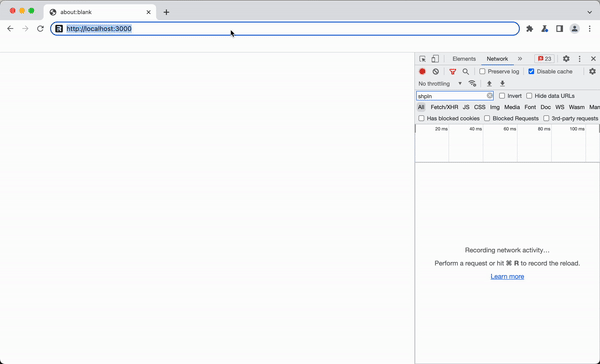600x364 pixels.
Task: Open the DevTools customize three-dot menu
Action: click(x=579, y=59)
